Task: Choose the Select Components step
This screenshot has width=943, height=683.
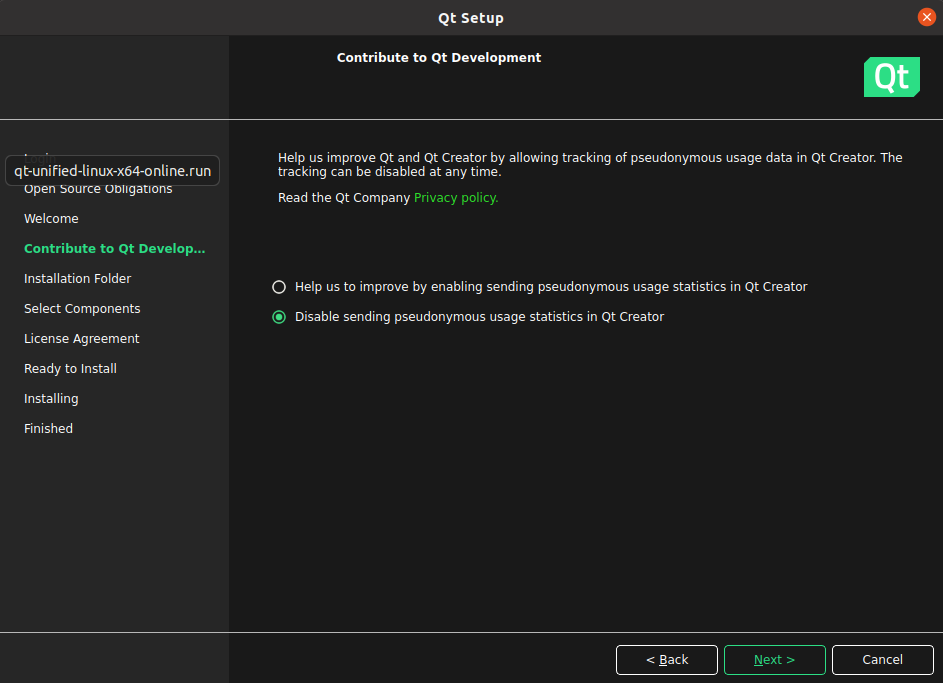Action: tap(82, 309)
